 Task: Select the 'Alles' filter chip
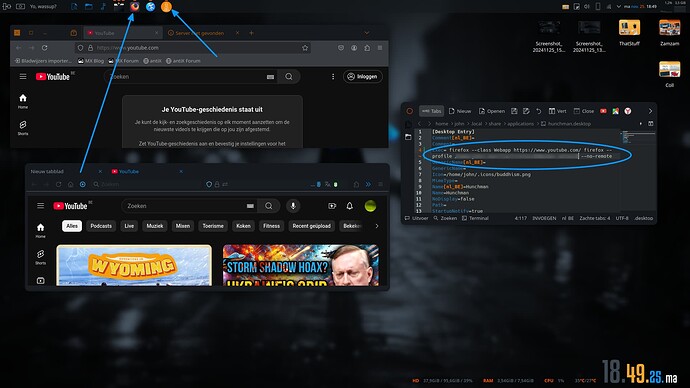(72, 226)
